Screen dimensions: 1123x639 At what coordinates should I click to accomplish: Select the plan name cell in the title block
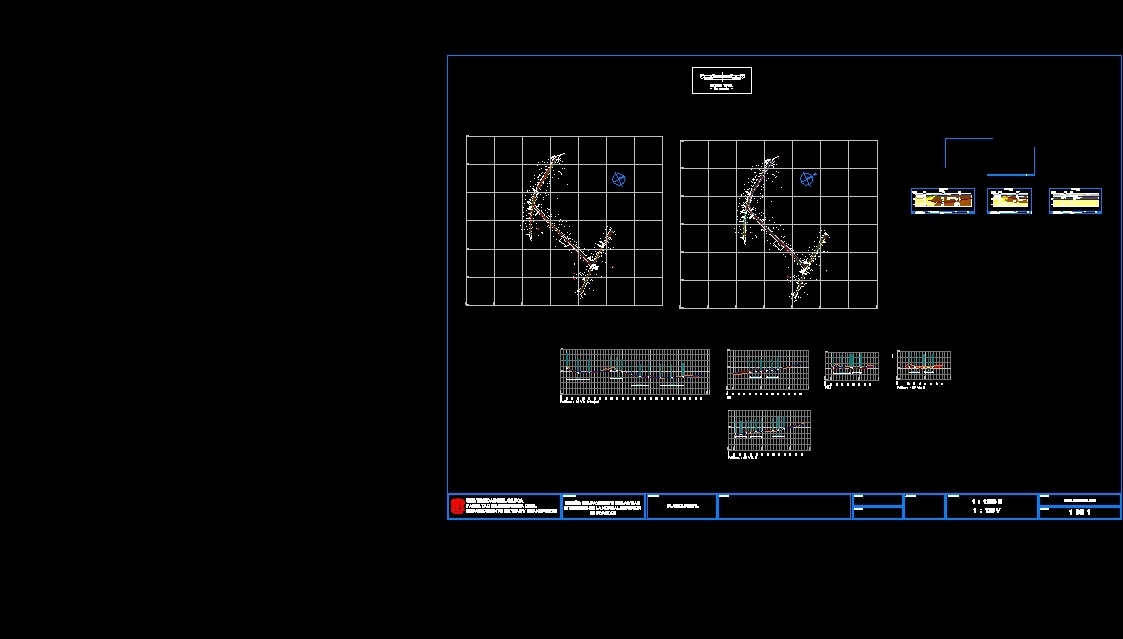[x=681, y=506]
